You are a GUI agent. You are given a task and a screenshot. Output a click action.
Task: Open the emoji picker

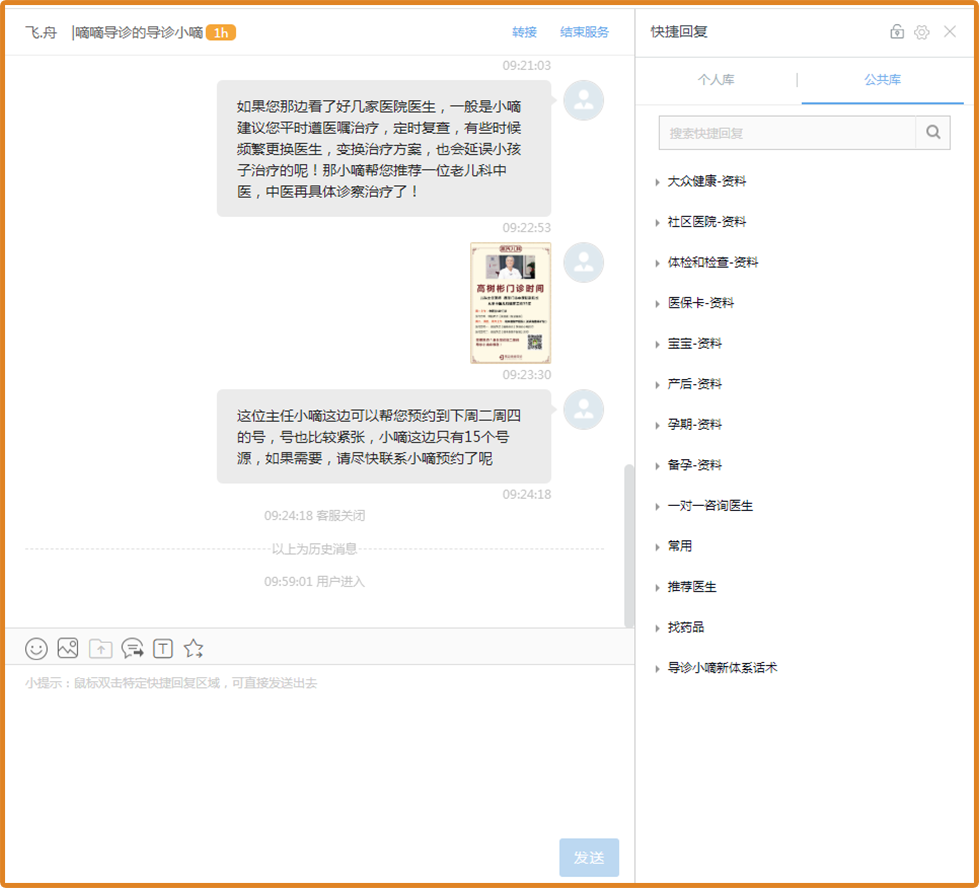pos(36,648)
